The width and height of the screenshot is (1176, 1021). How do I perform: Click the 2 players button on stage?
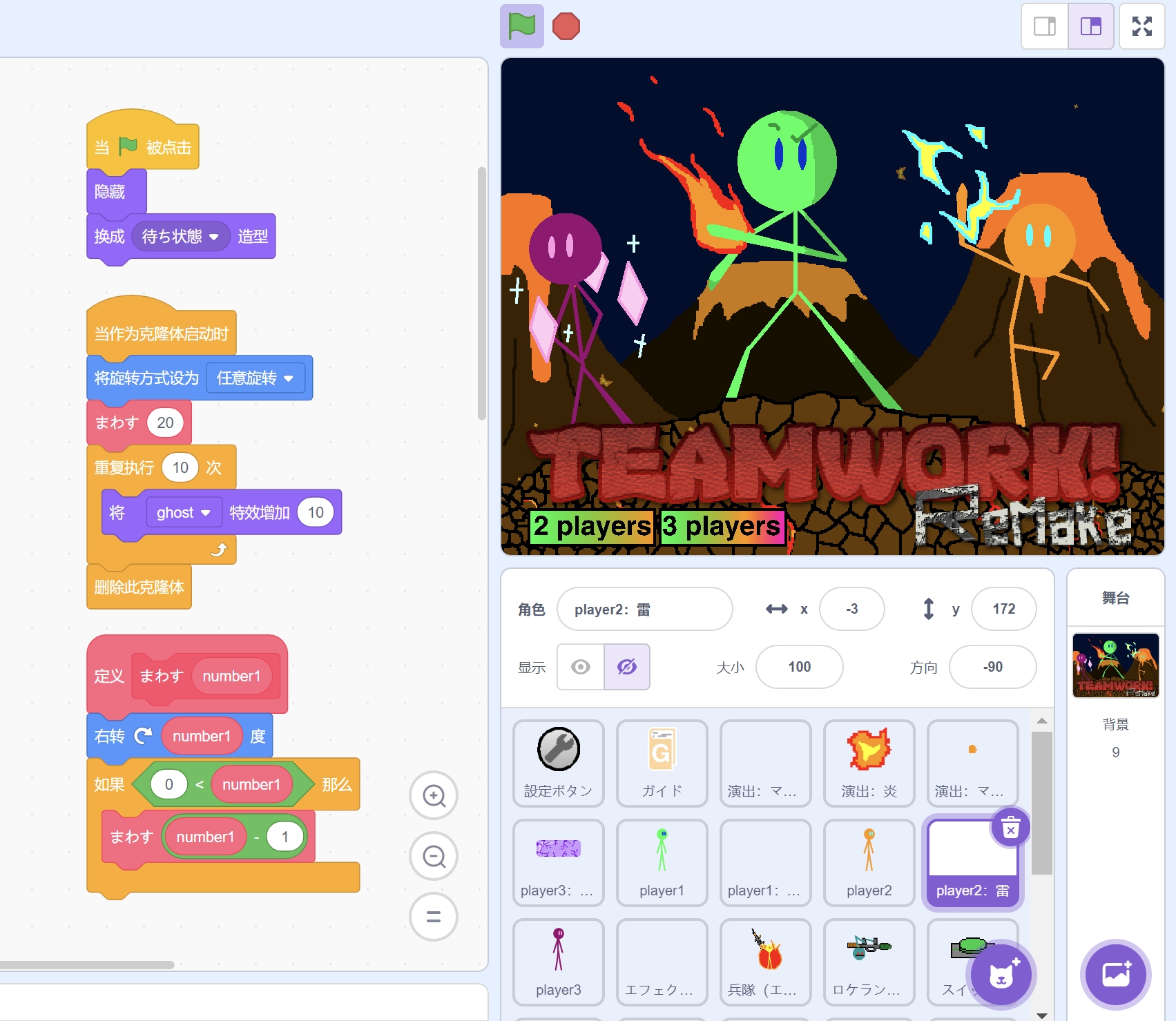pyautogui.click(x=592, y=527)
